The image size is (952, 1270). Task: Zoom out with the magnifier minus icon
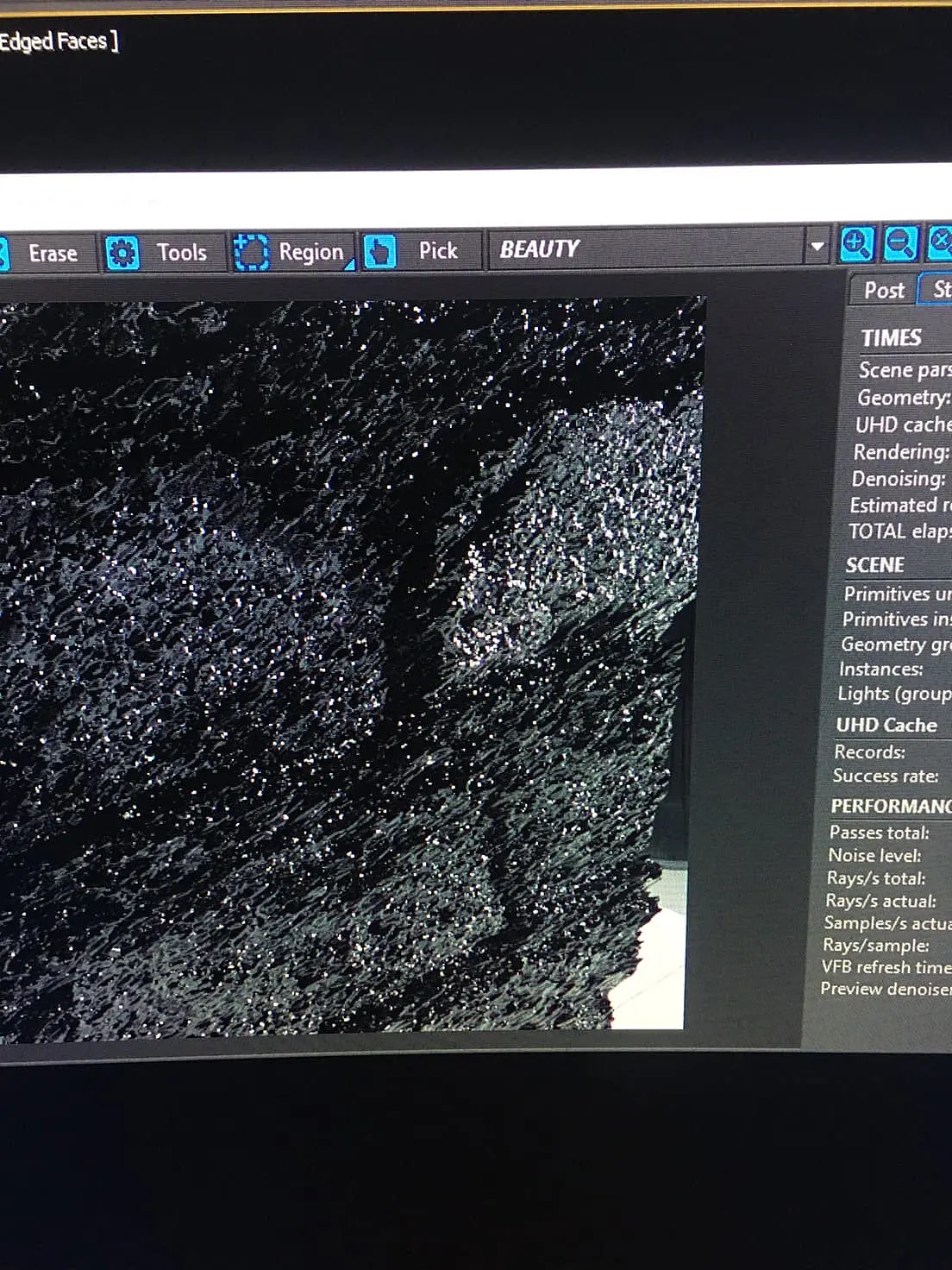pos(900,244)
